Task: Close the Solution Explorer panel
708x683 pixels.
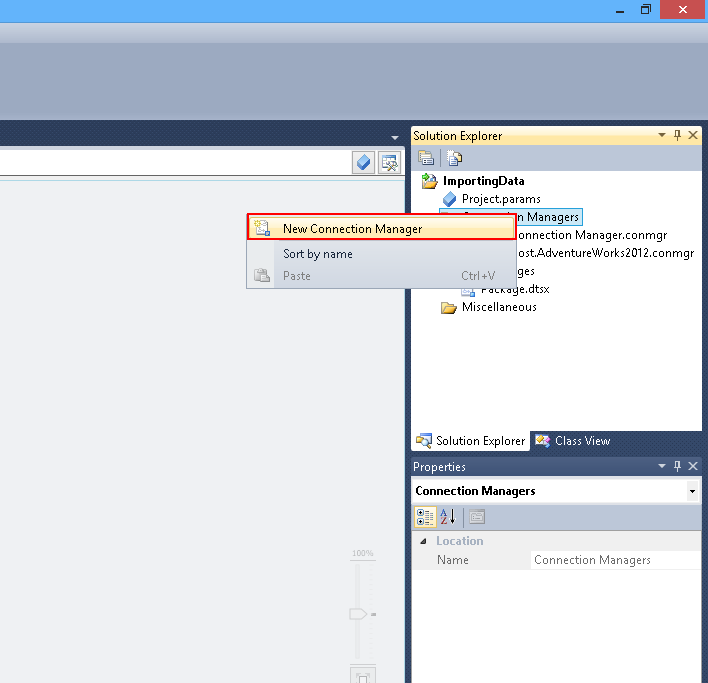Action: tap(693, 135)
